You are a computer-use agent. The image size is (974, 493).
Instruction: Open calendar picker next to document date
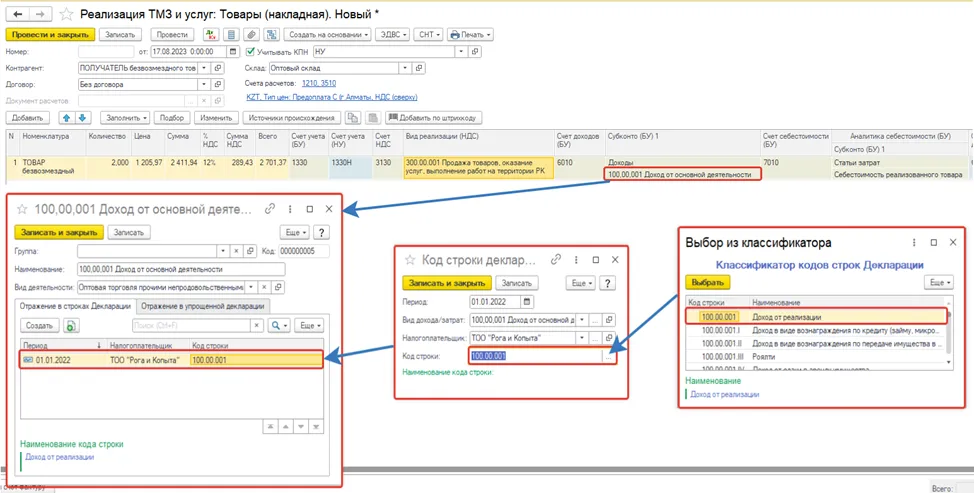[233, 52]
